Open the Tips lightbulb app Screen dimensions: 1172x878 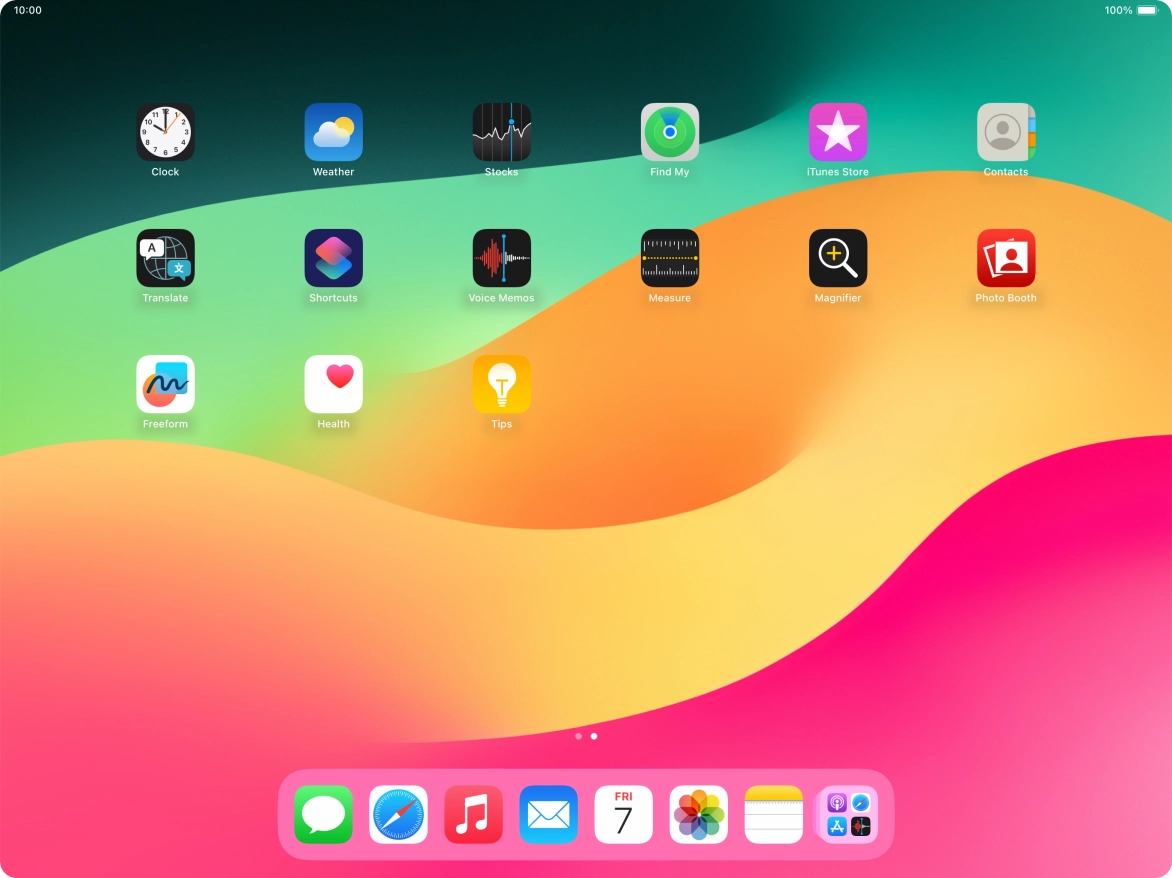coord(501,384)
